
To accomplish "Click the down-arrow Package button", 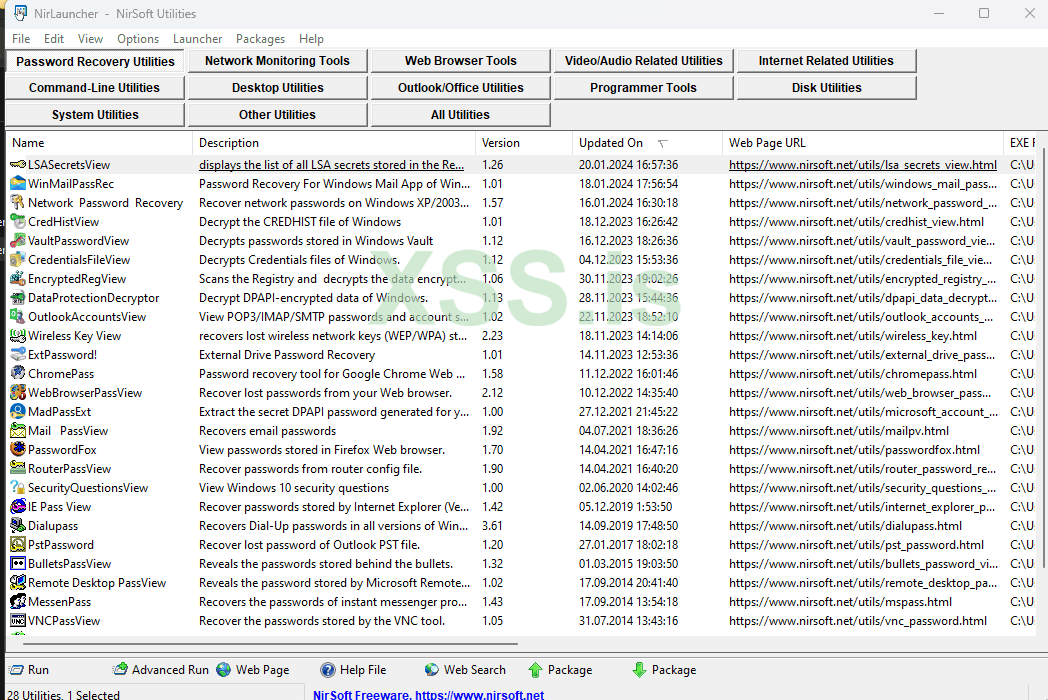I will (664, 669).
